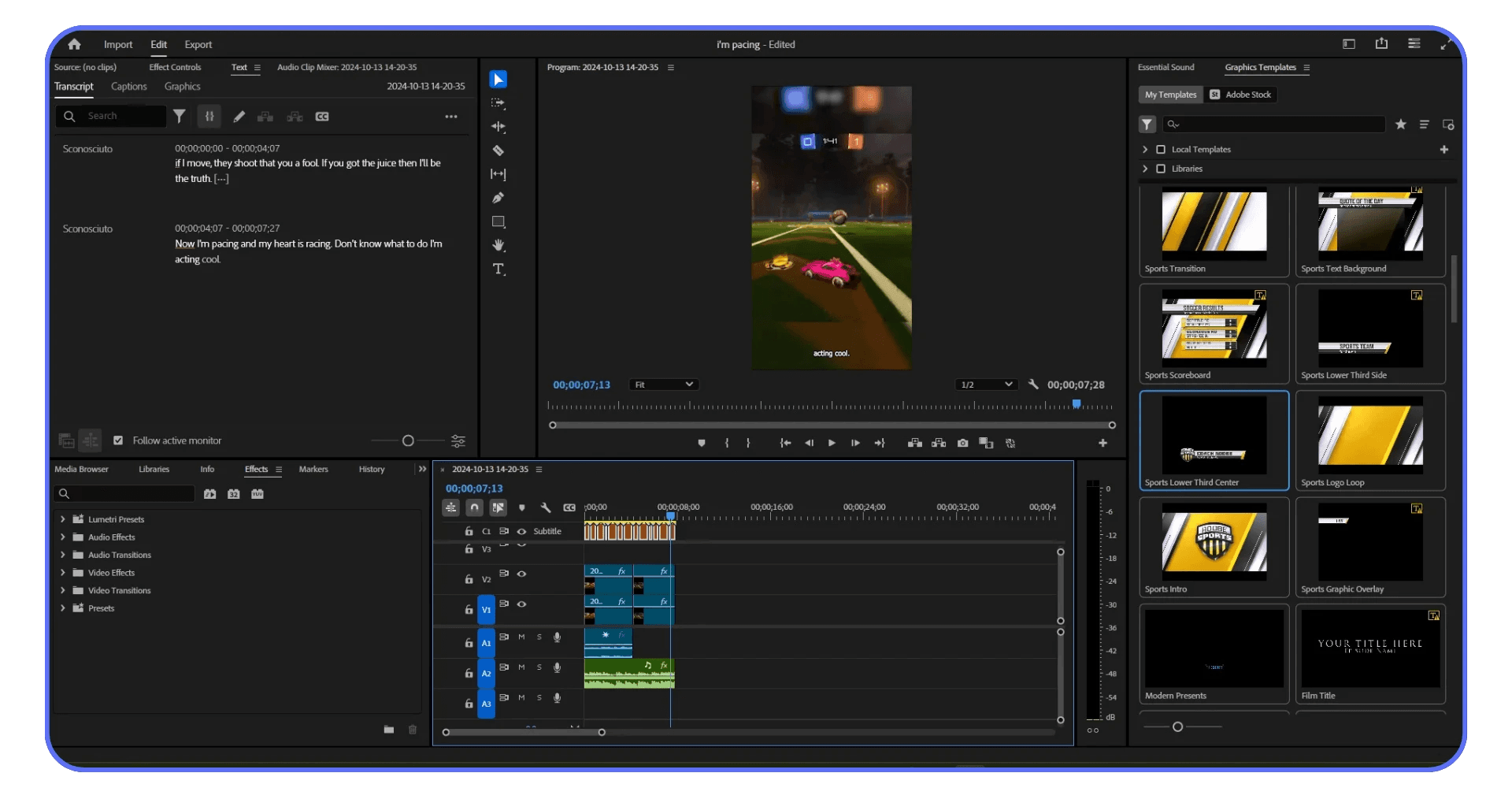Select the Sports Logo Loop template
This screenshot has height=799, width=1512.
tap(1369, 434)
